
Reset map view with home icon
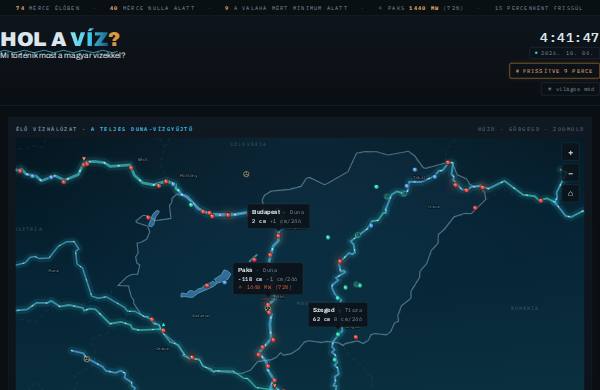[570, 194]
